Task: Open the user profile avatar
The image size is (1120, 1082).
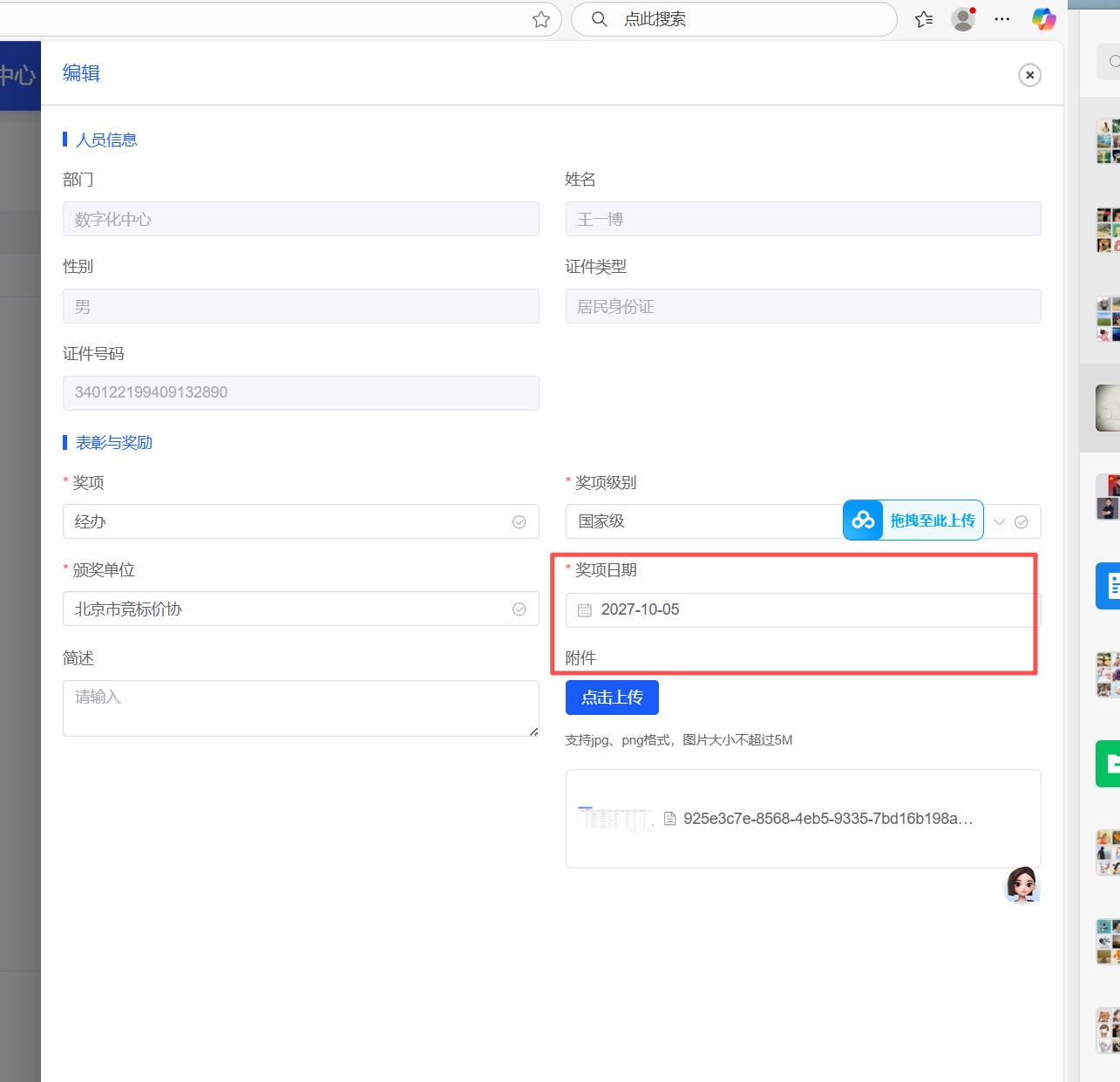Action: tap(962, 19)
